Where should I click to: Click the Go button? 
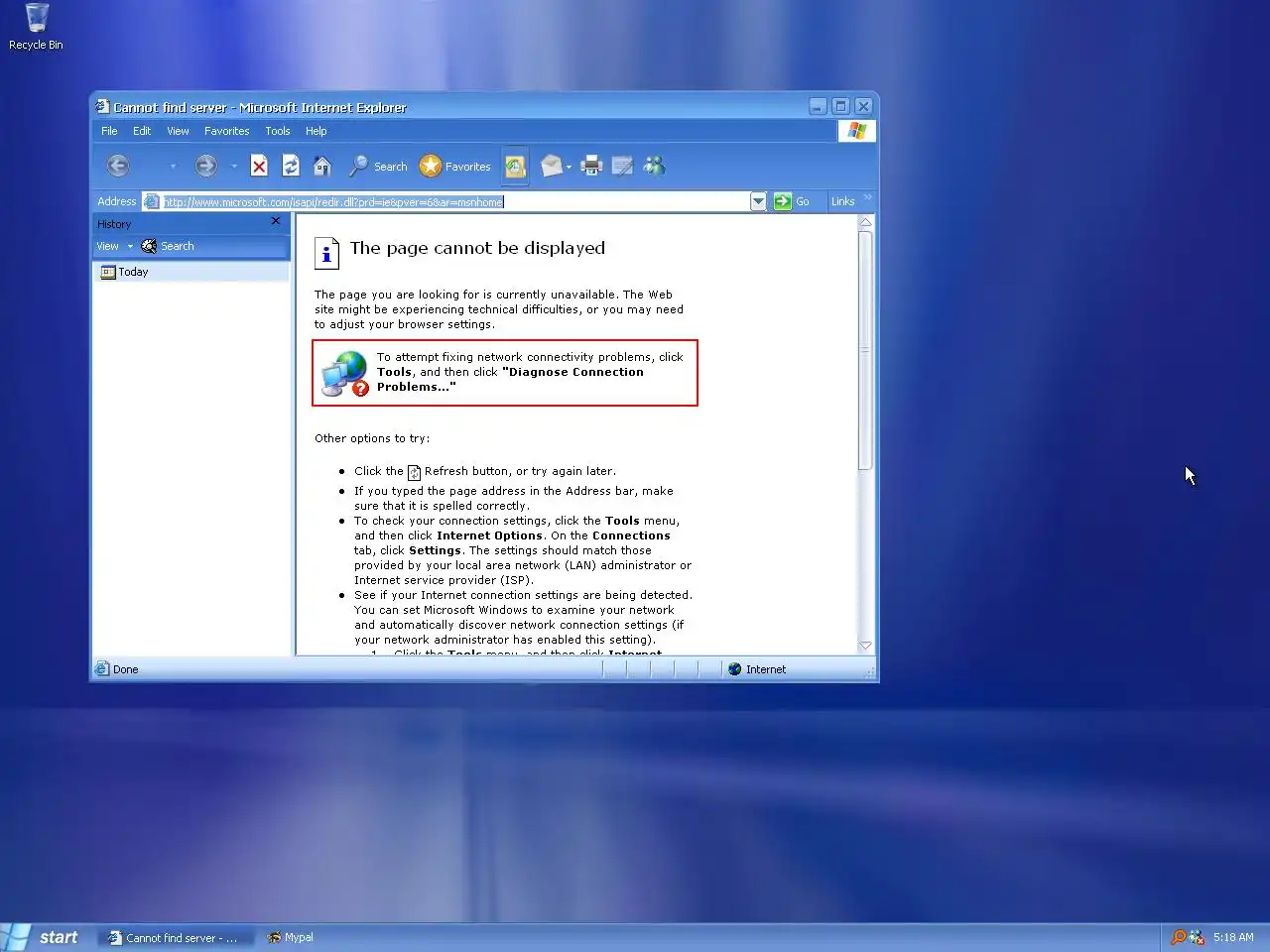792,201
